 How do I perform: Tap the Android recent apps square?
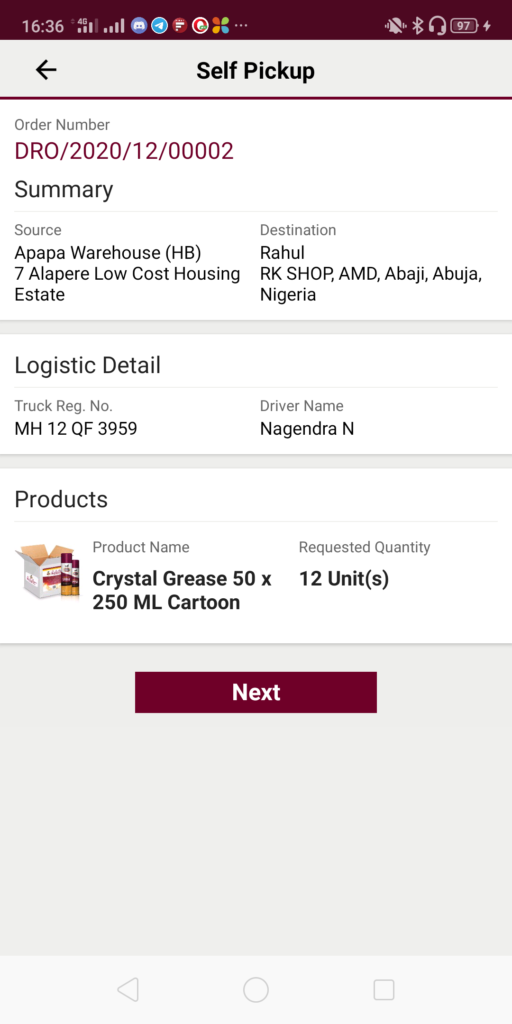(x=384, y=990)
